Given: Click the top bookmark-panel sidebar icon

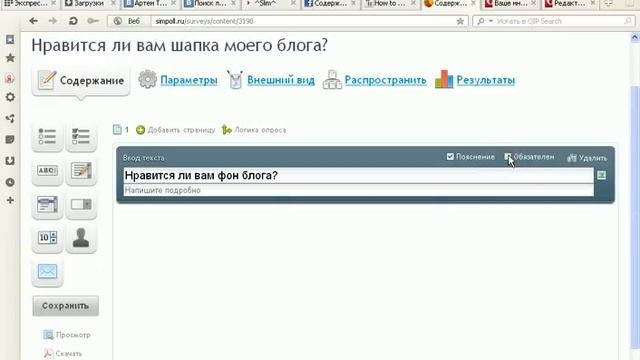Looking at the screenshot, I should pos(10,40).
